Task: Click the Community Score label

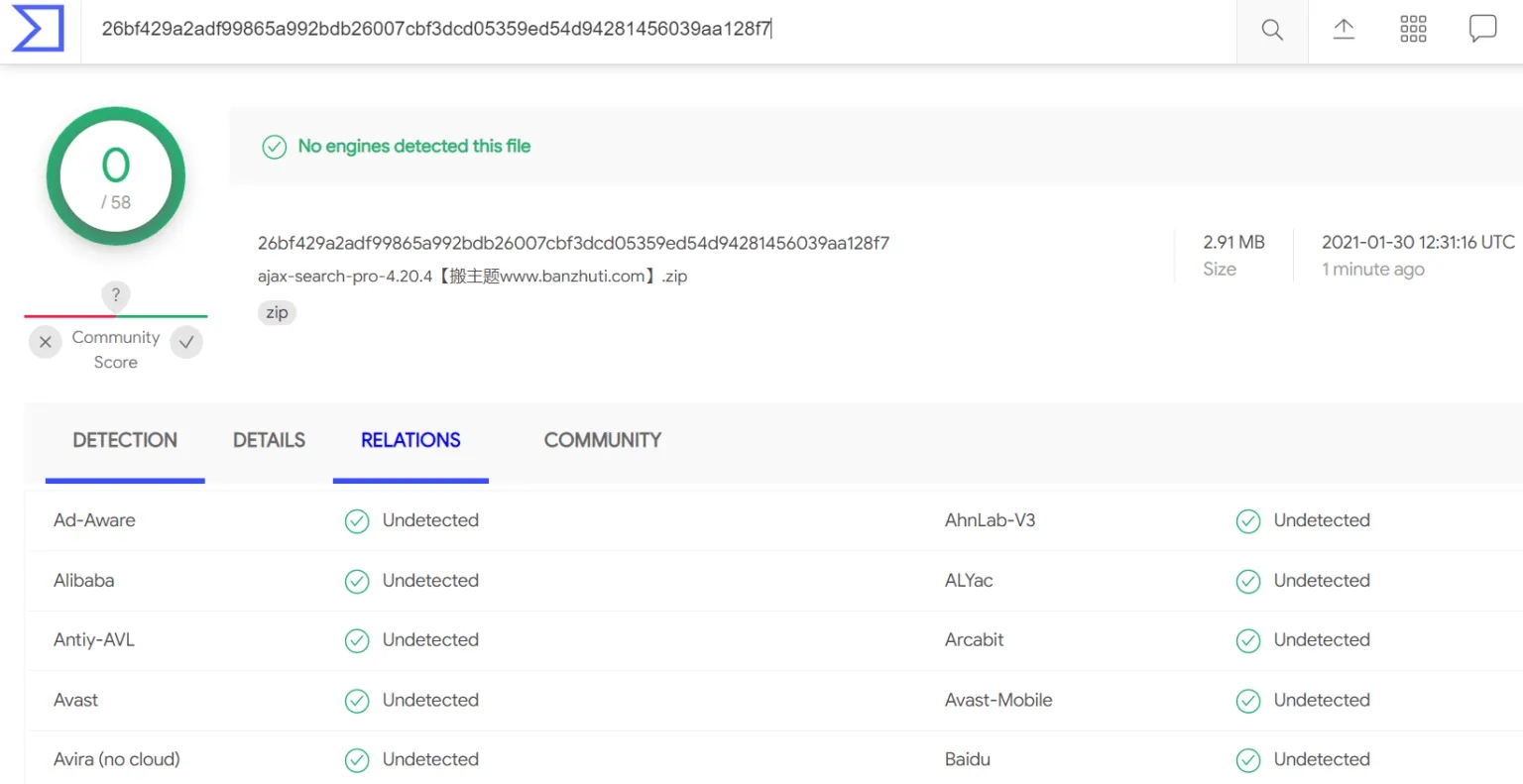Action: click(116, 350)
